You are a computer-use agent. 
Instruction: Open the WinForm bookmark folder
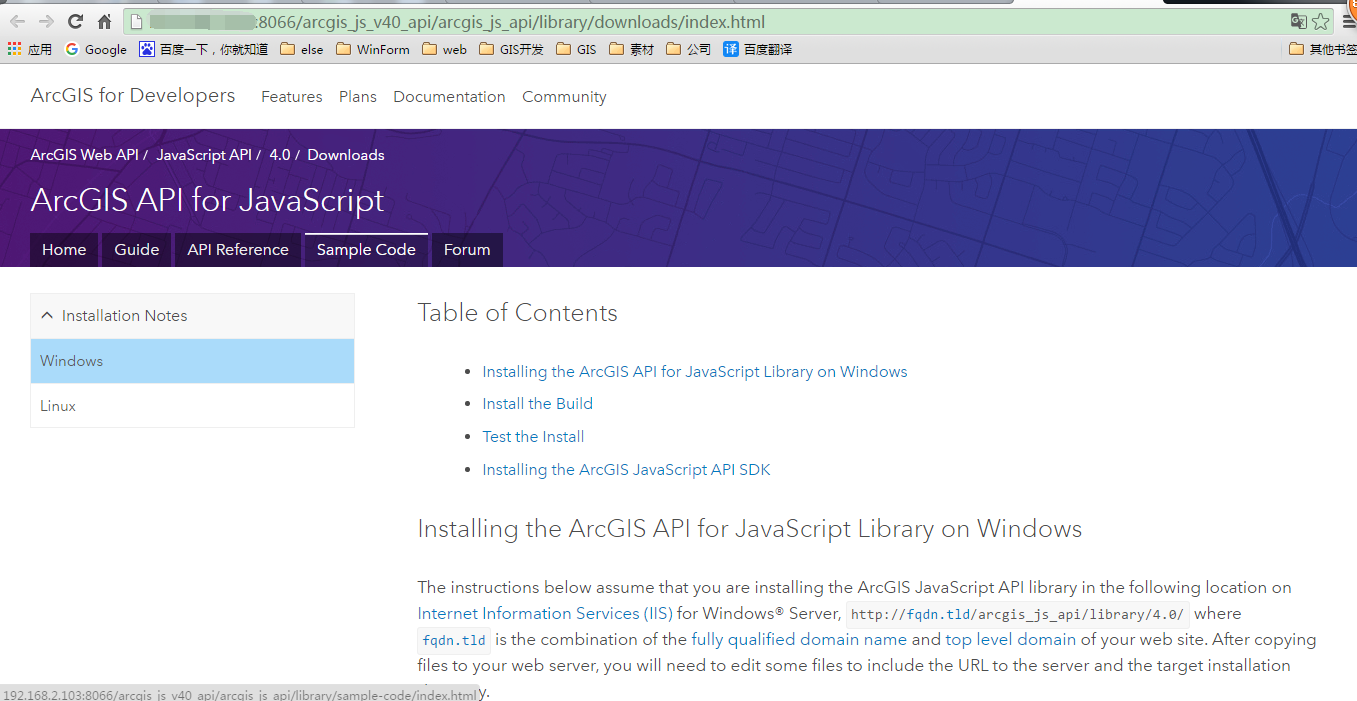click(x=373, y=49)
